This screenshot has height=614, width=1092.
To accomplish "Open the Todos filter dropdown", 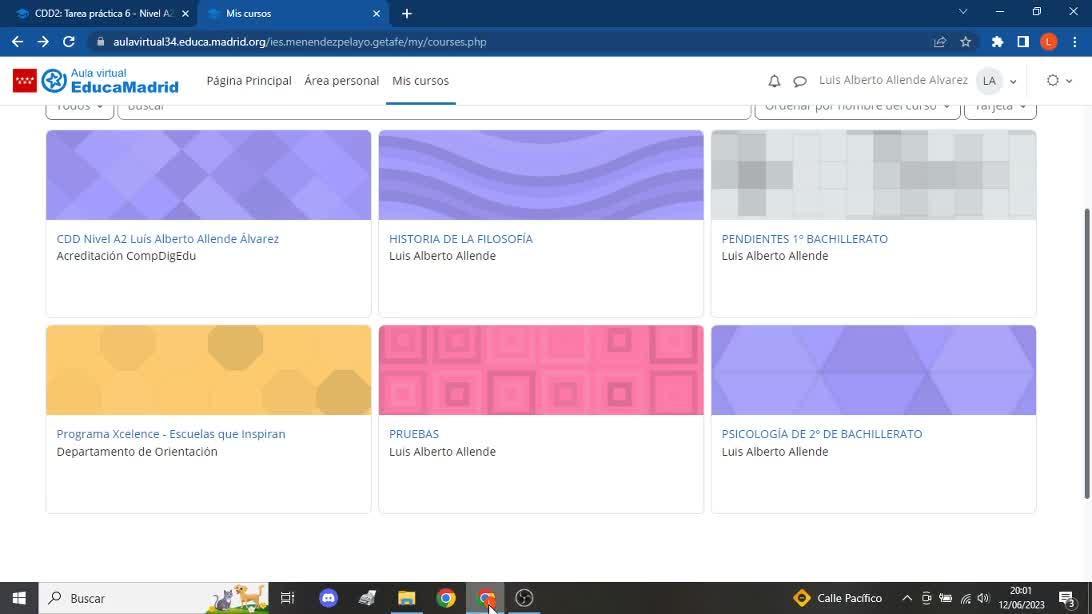I will 79,108.
